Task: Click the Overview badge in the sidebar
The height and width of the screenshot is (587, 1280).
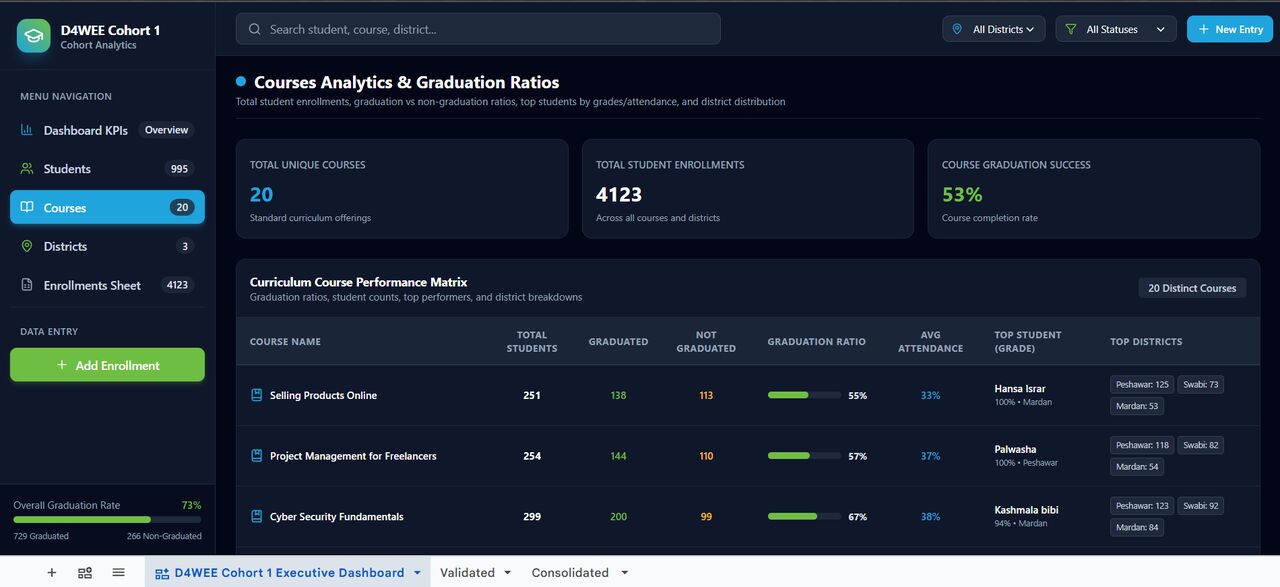Action: (x=166, y=130)
